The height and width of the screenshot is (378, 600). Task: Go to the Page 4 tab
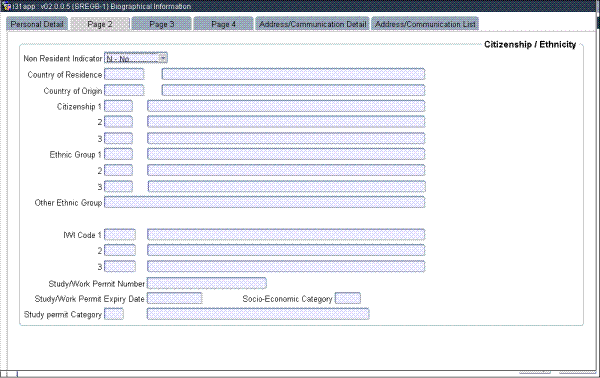[223, 24]
